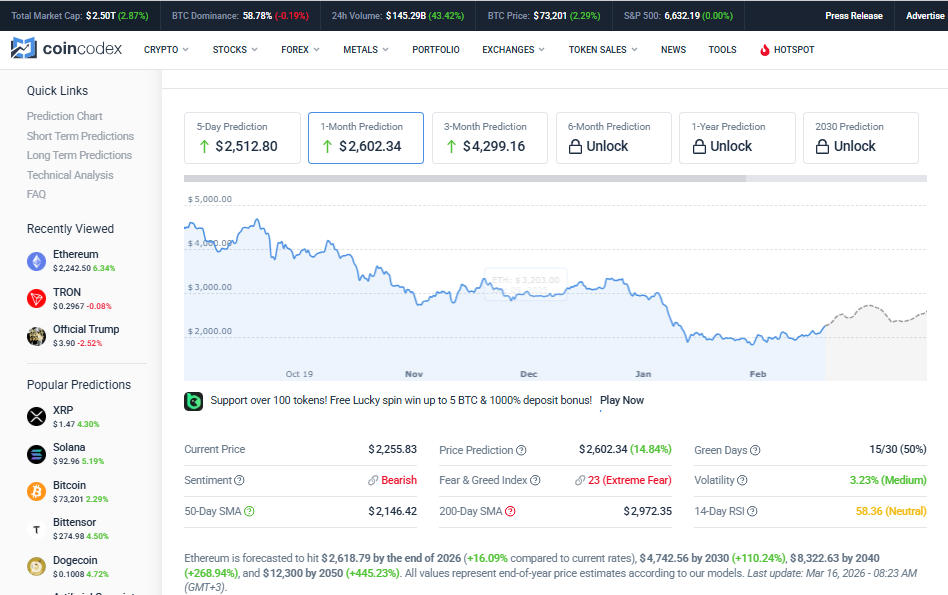The height and width of the screenshot is (595, 948).
Task: Click the Hotspot flame icon
Action: [765, 50]
